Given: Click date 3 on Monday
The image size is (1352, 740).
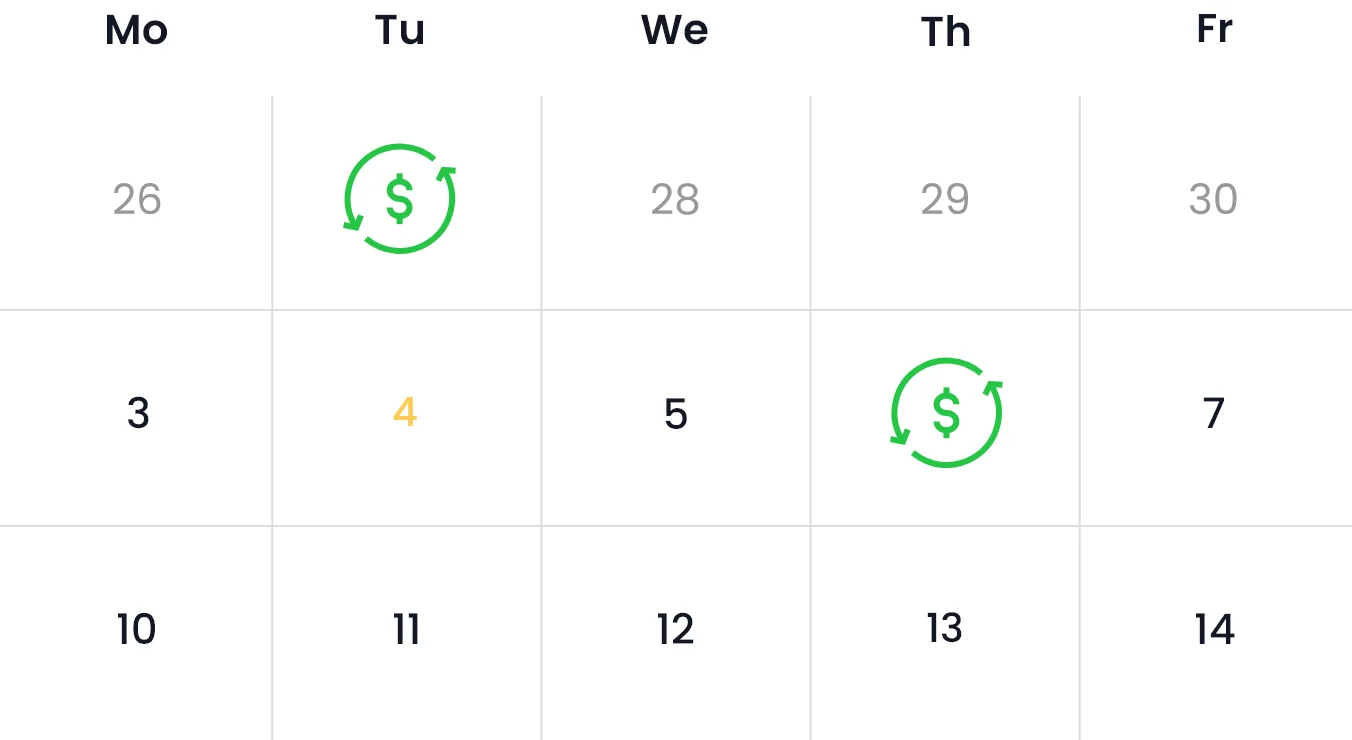Looking at the screenshot, I should pyautogui.click(x=138, y=413).
